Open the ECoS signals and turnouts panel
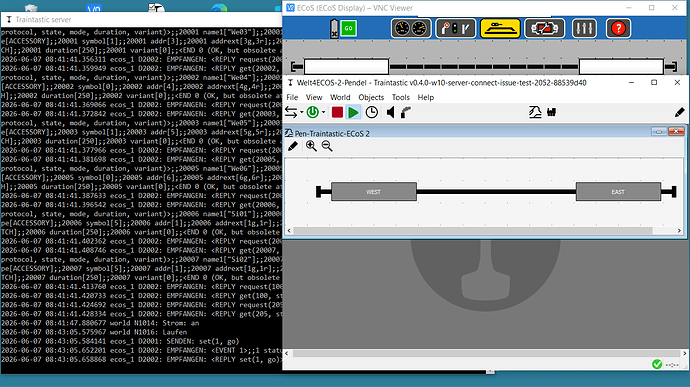Screen dimensions: 690x387 [x=455, y=29]
